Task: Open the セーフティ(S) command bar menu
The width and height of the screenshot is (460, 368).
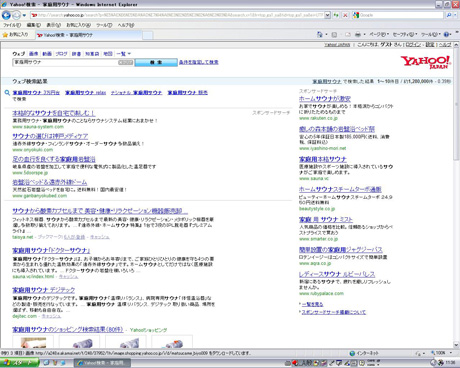Action: tap(405, 34)
